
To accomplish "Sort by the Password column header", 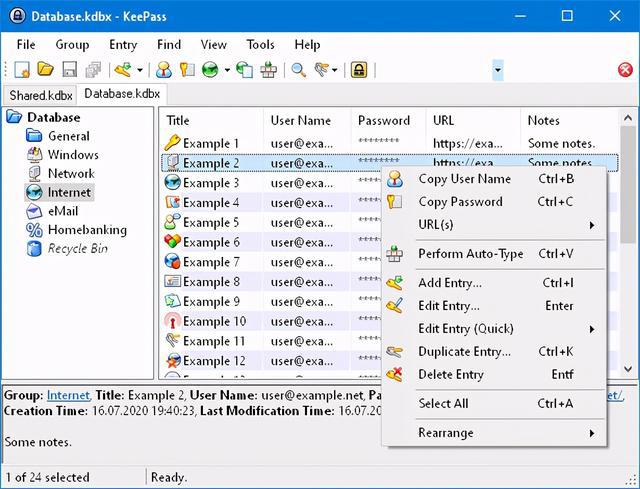I will (389, 120).
